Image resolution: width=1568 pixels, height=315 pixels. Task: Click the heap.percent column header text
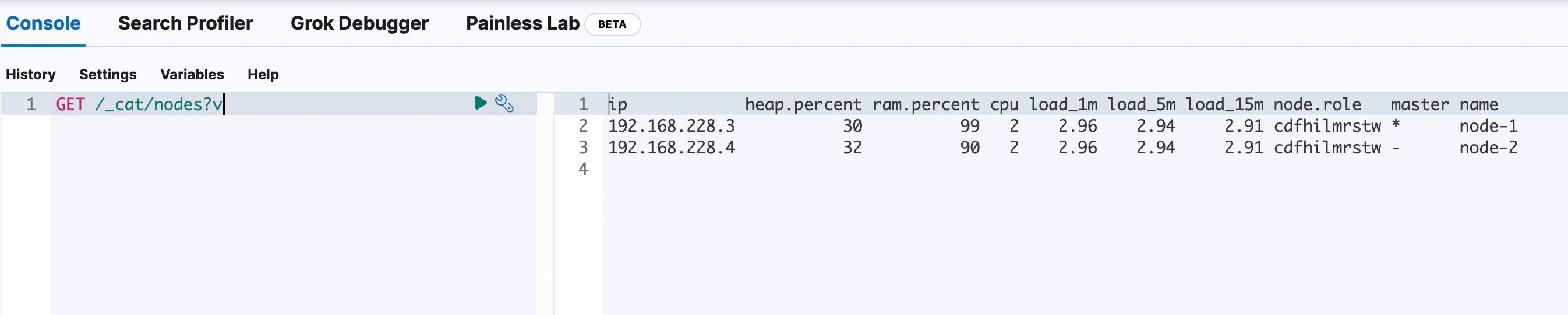pyautogui.click(x=803, y=105)
